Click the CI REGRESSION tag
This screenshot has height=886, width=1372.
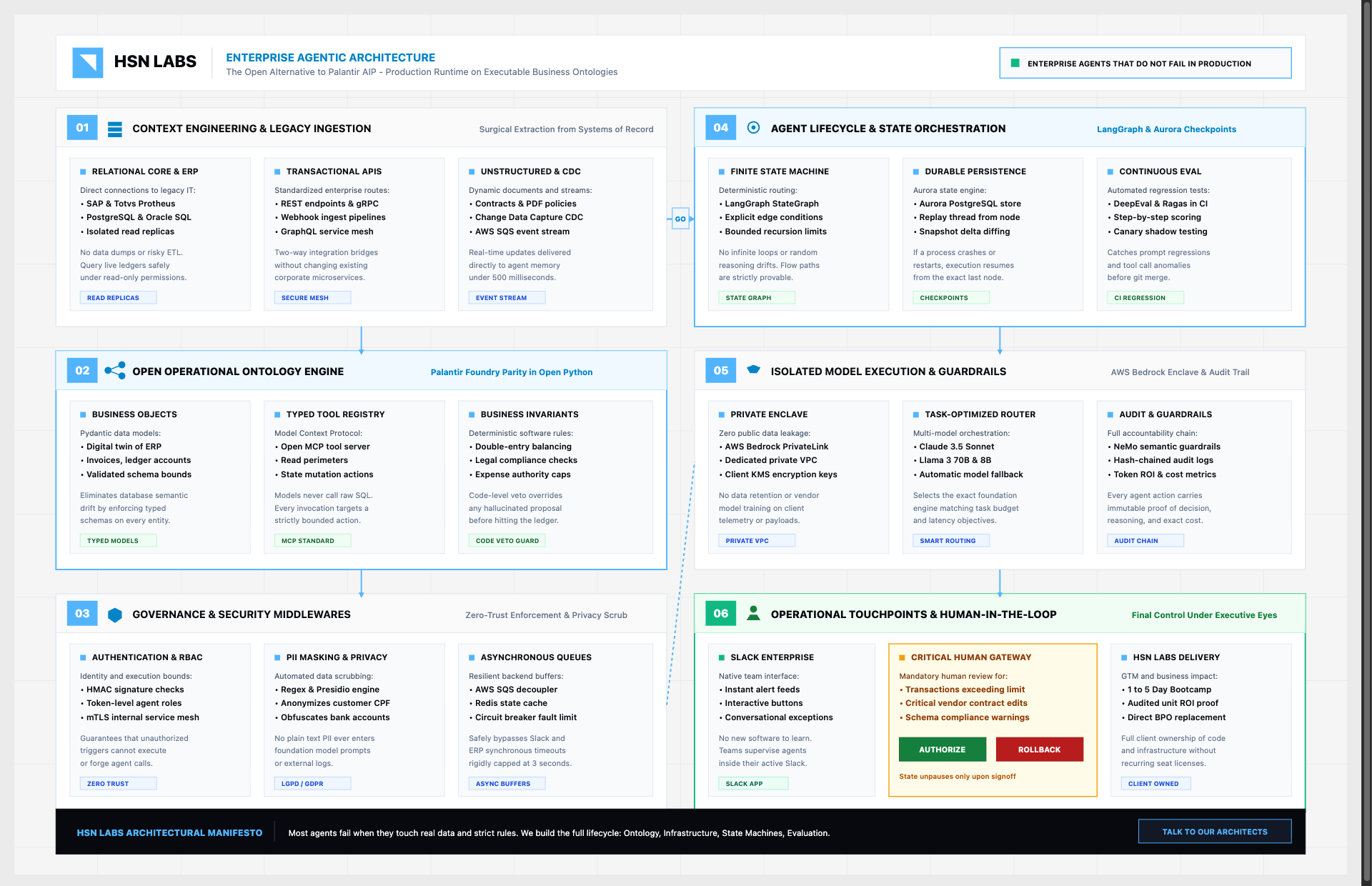coord(1145,298)
